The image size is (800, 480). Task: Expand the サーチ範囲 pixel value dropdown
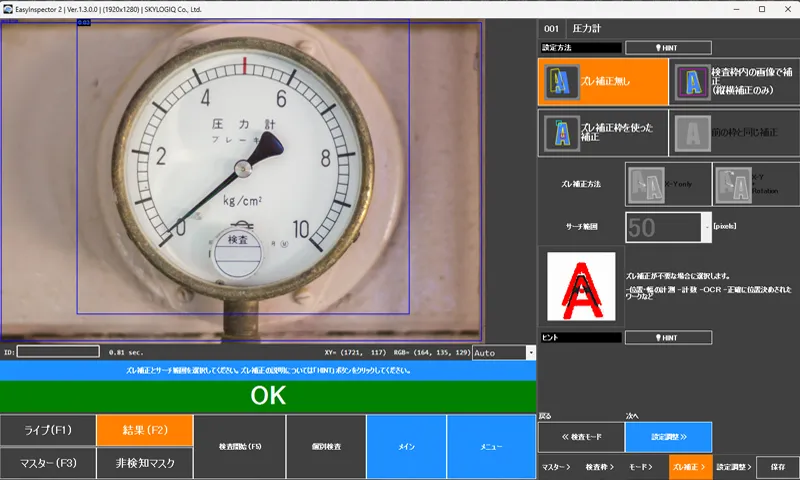click(x=708, y=227)
